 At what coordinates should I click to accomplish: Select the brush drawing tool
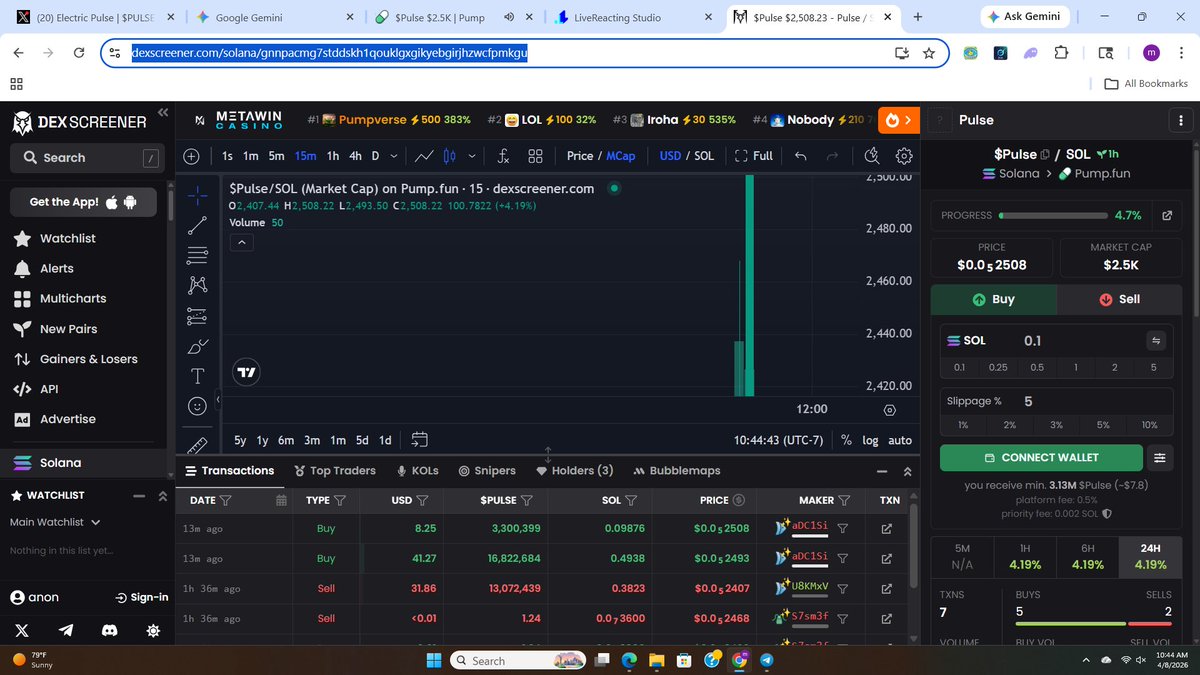197,346
